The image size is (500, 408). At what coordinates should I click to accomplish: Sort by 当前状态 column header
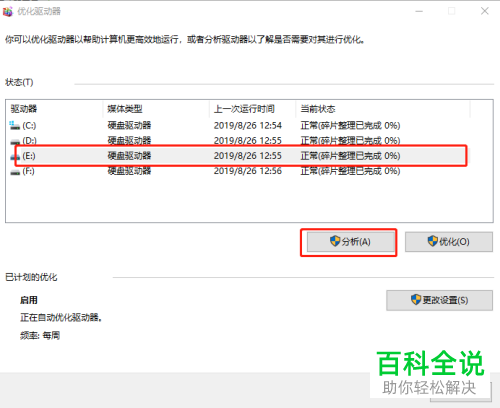click(318, 109)
